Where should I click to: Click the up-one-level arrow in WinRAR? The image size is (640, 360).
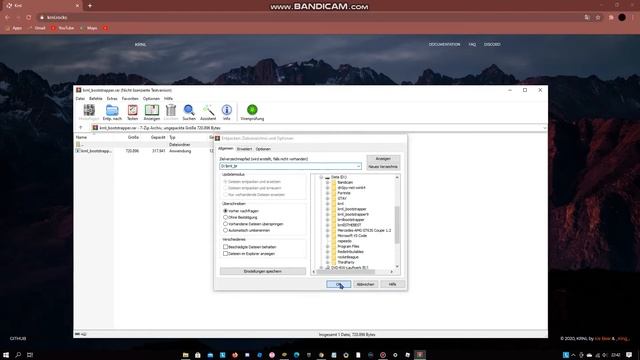80,128
